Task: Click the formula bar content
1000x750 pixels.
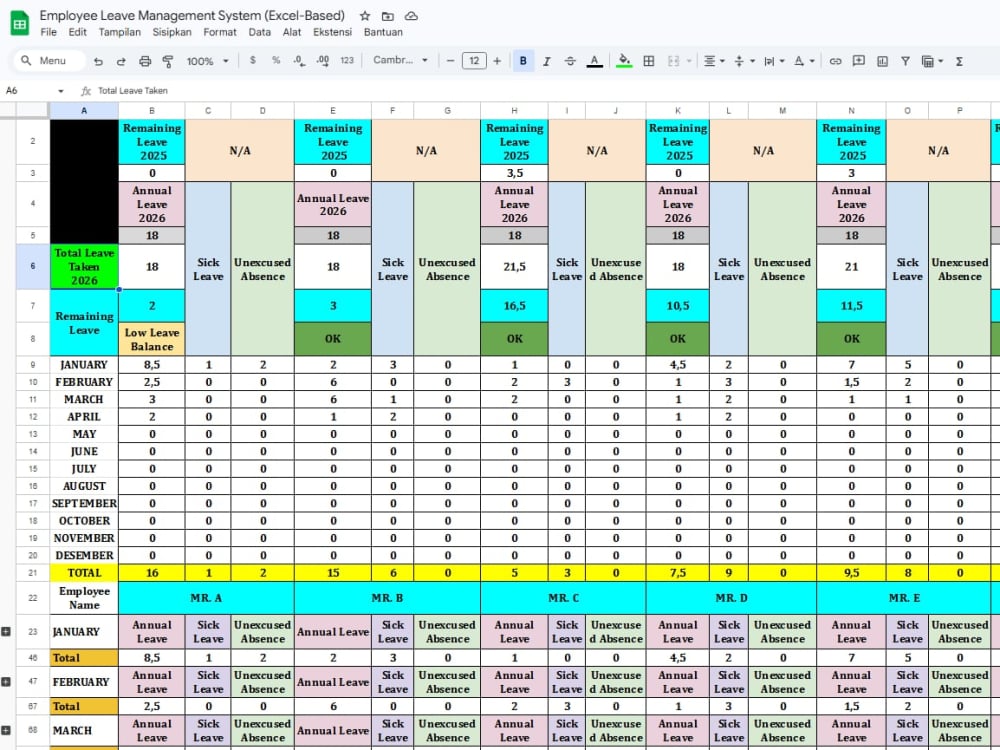Action: point(133,91)
